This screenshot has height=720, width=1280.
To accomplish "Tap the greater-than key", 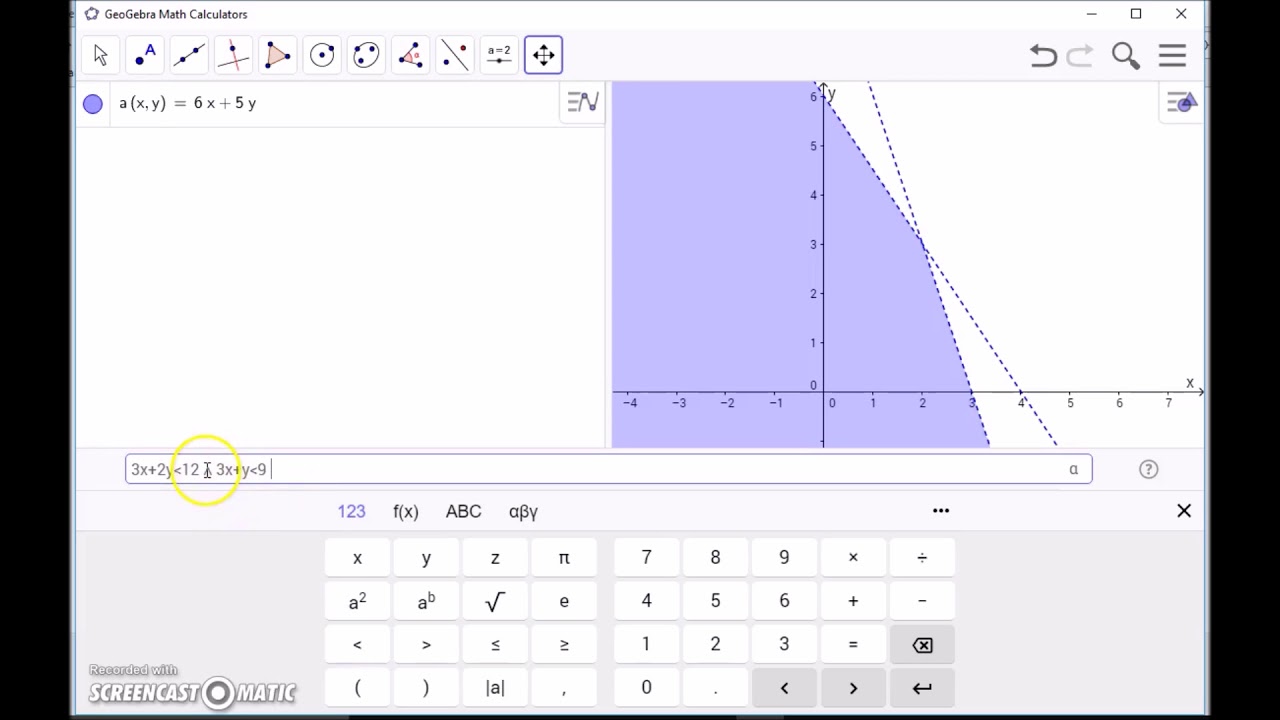I will [426, 645].
